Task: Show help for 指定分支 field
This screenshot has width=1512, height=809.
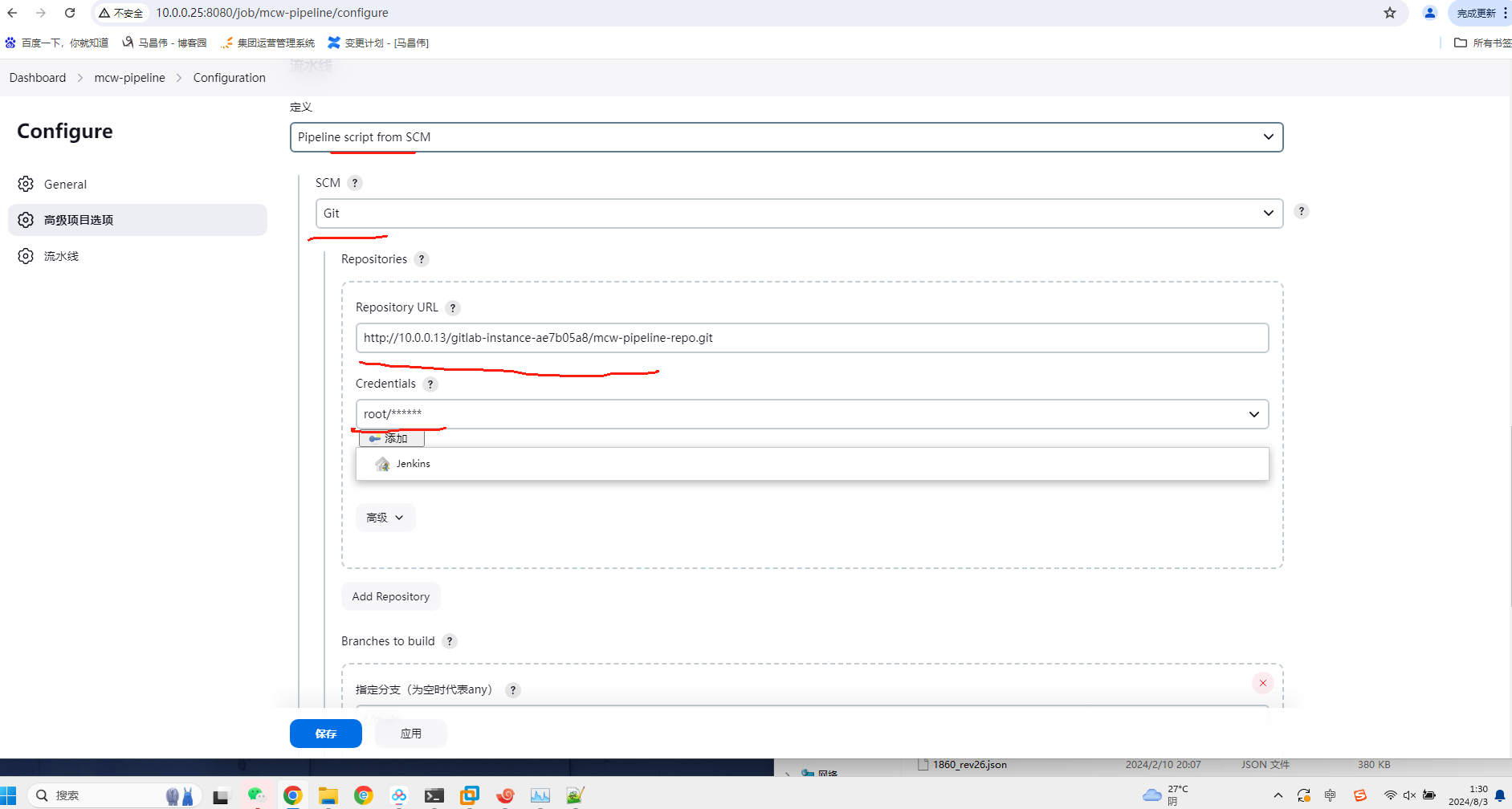Action: coord(513,690)
